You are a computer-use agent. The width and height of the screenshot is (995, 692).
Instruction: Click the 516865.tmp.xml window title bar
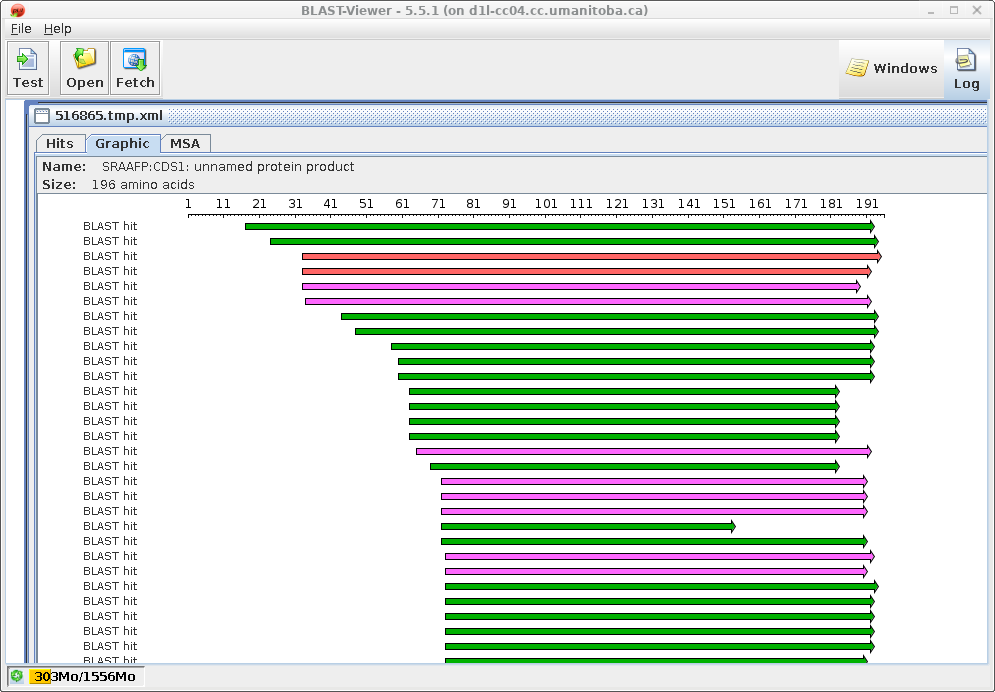pyautogui.click(x=500, y=116)
